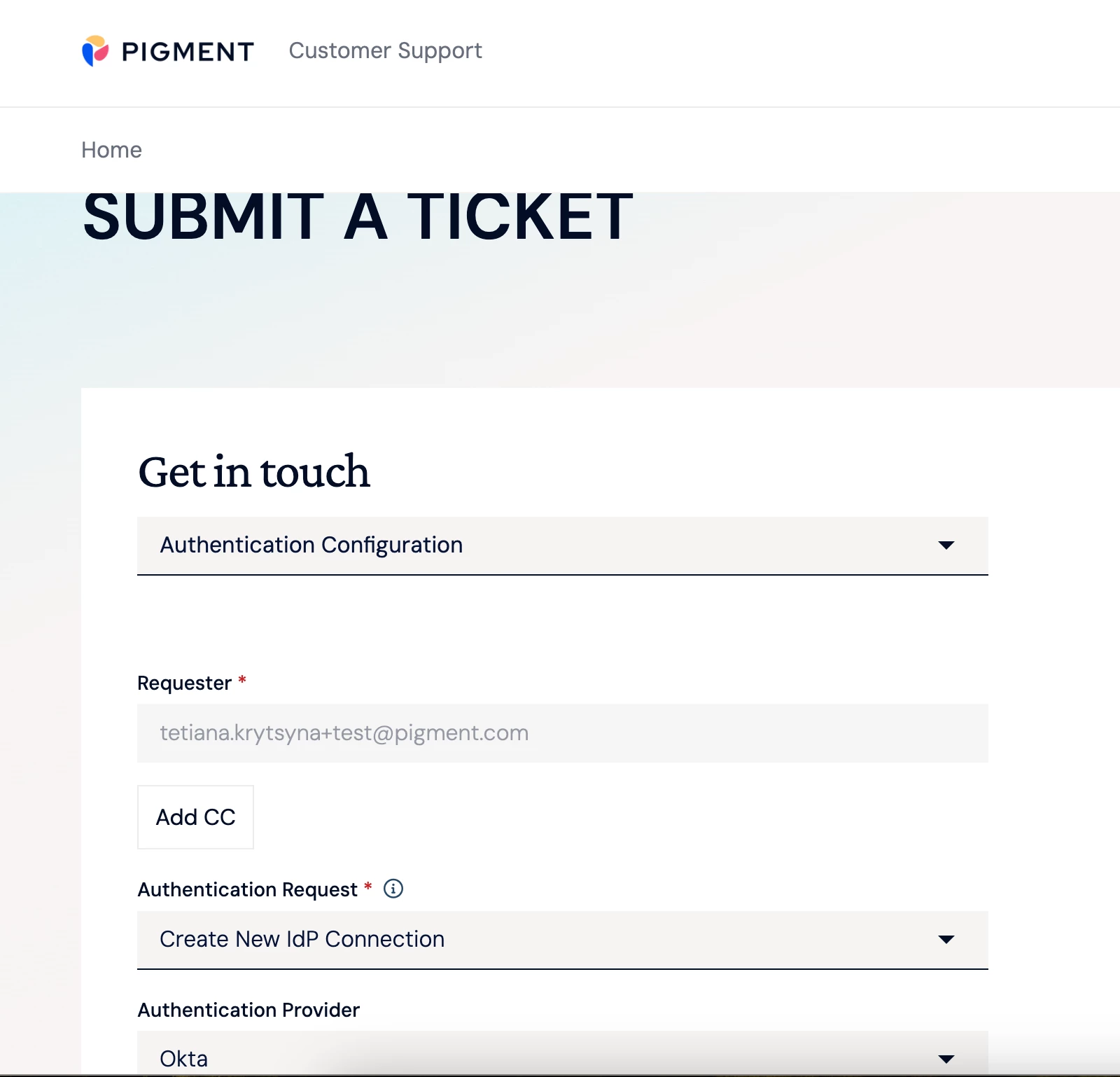
Task: Click the Requester email input field
Action: pyautogui.click(x=562, y=733)
